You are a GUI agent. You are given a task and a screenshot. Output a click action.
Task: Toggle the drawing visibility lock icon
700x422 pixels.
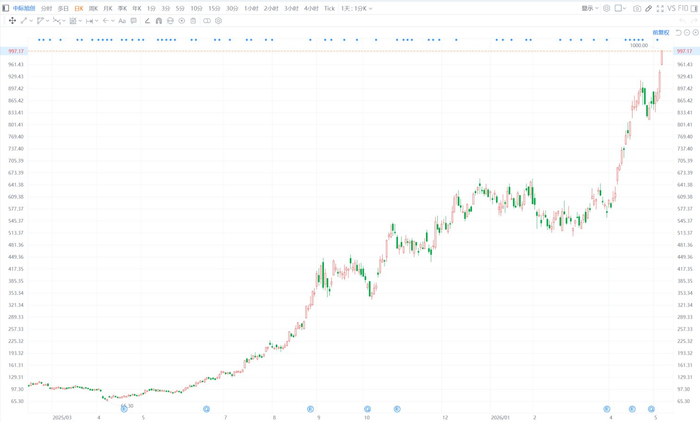pos(170,21)
